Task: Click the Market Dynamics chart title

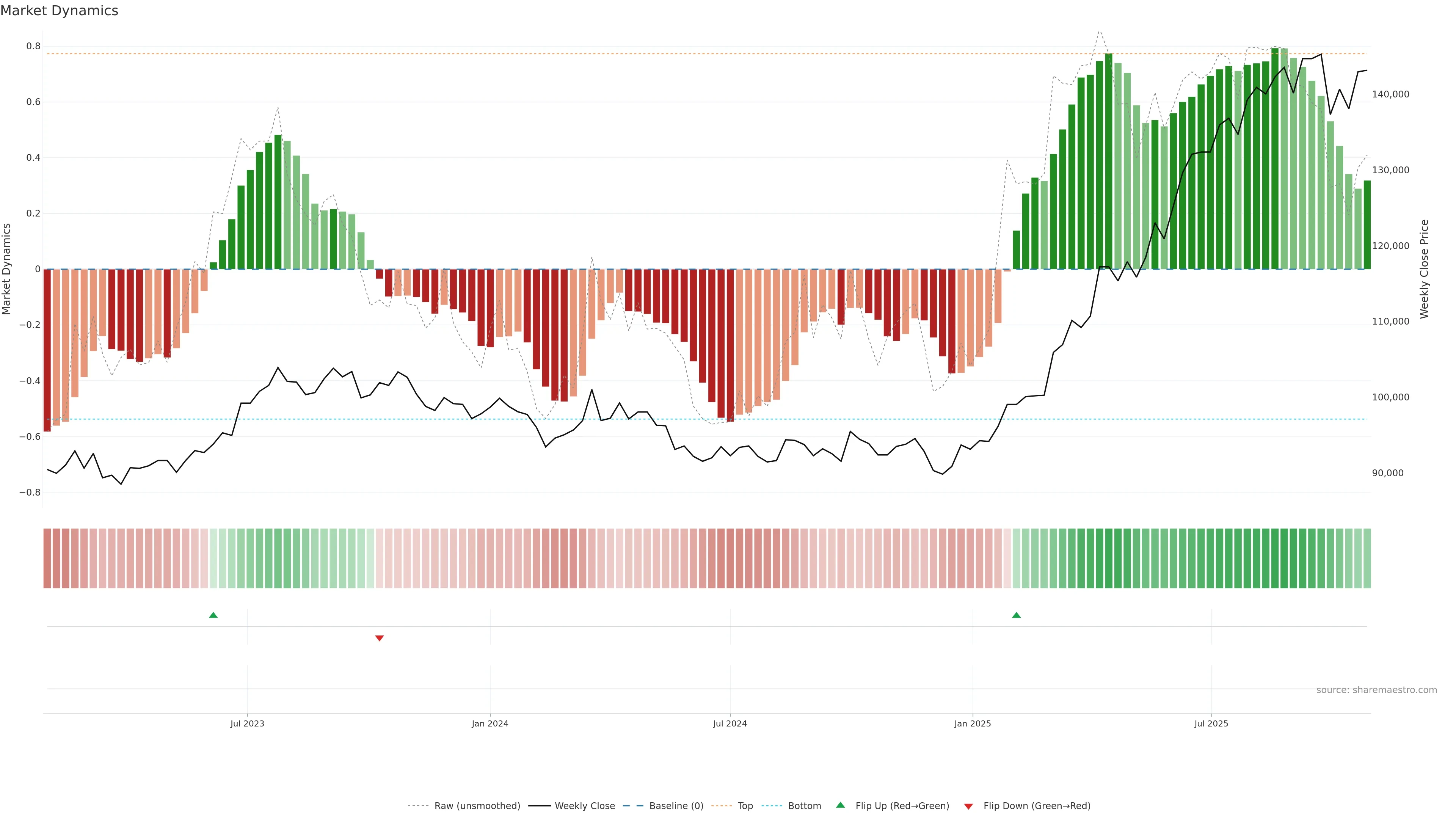Action: click(60, 11)
